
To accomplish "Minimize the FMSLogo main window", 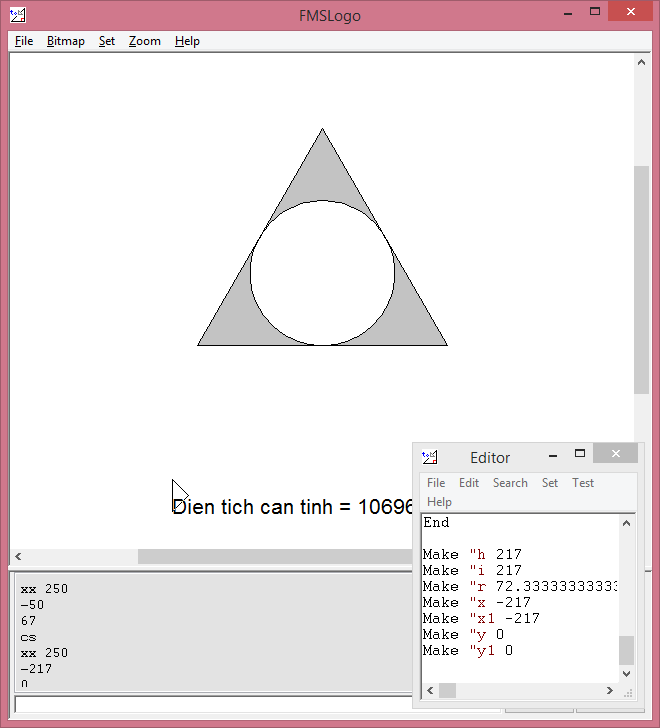I will 568,13.
